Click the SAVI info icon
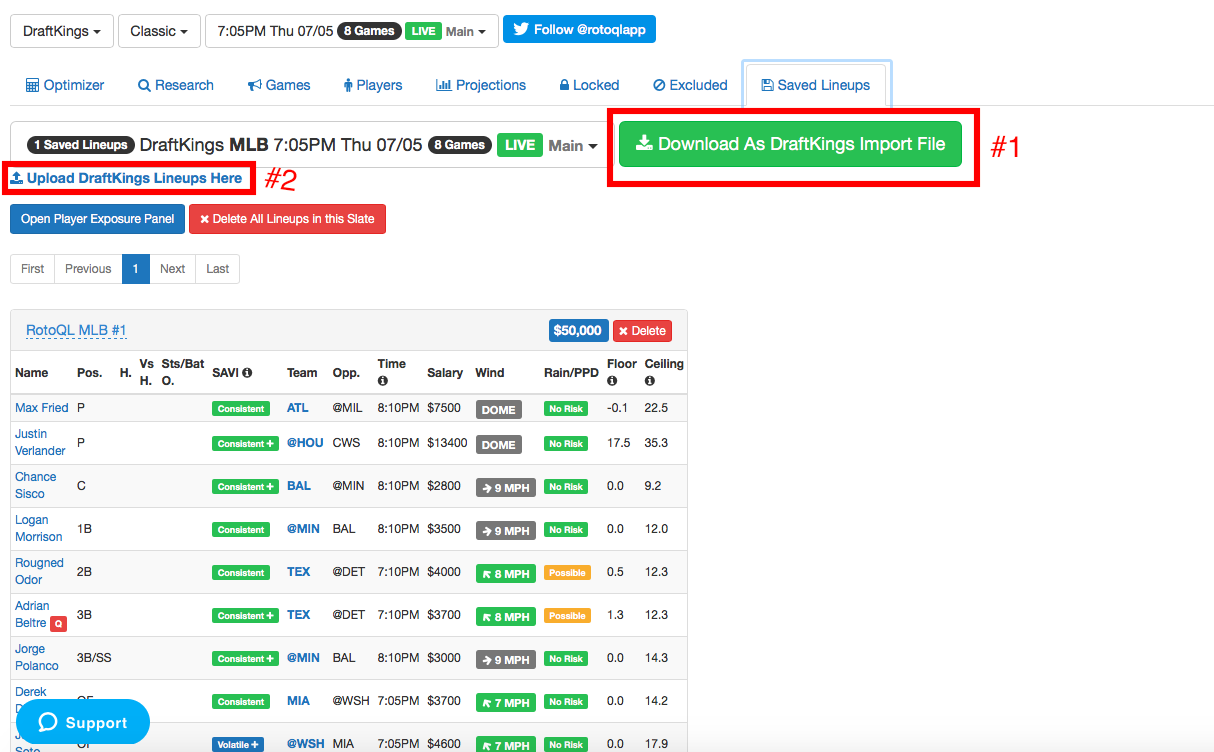This screenshot has height=752, width=1214. [246, 373]
